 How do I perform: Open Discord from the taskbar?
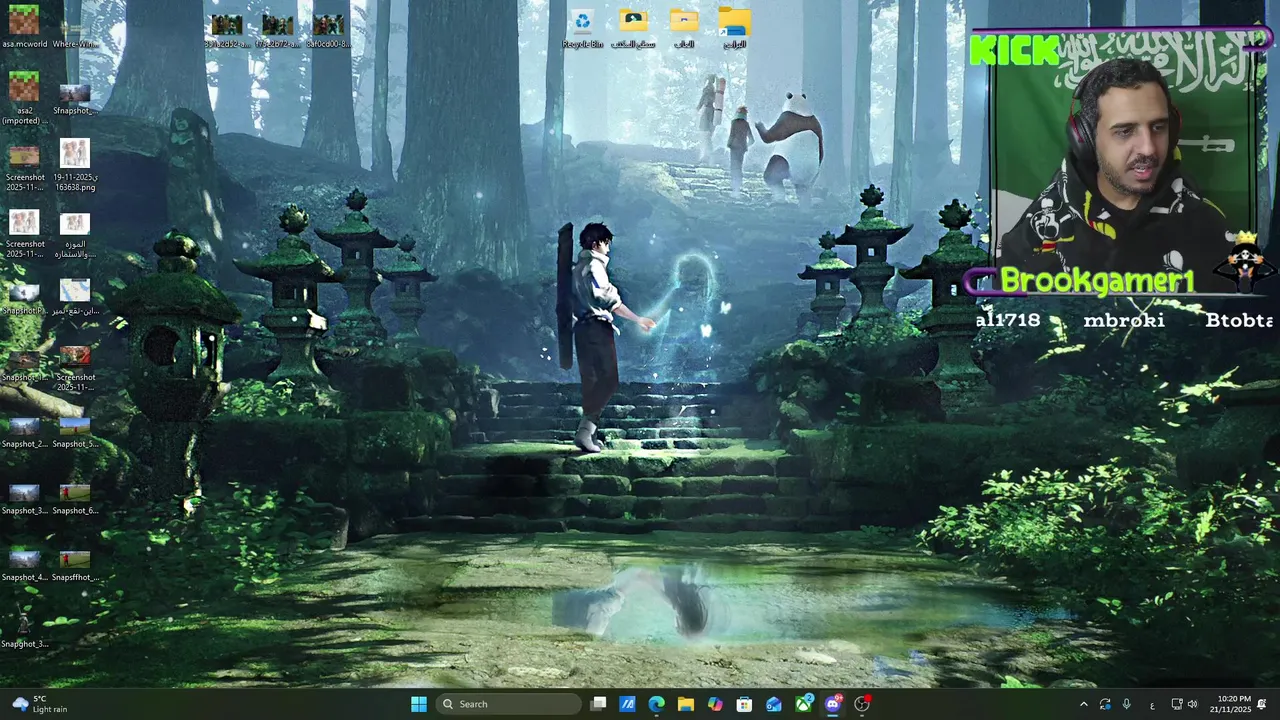click(x=833, y=704)
